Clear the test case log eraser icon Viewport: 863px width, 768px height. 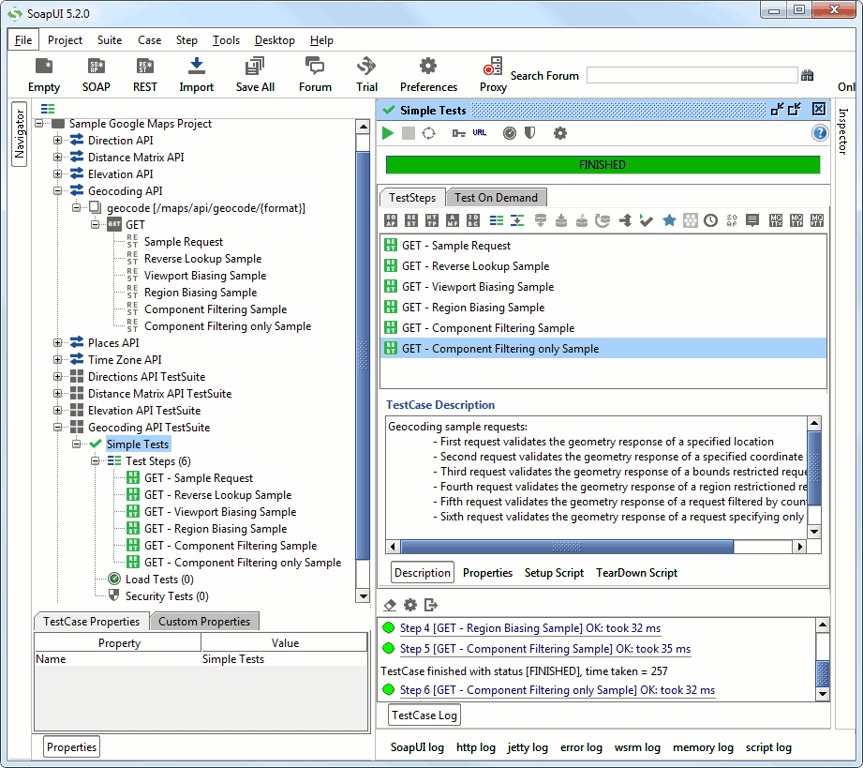tap(390, 605)
